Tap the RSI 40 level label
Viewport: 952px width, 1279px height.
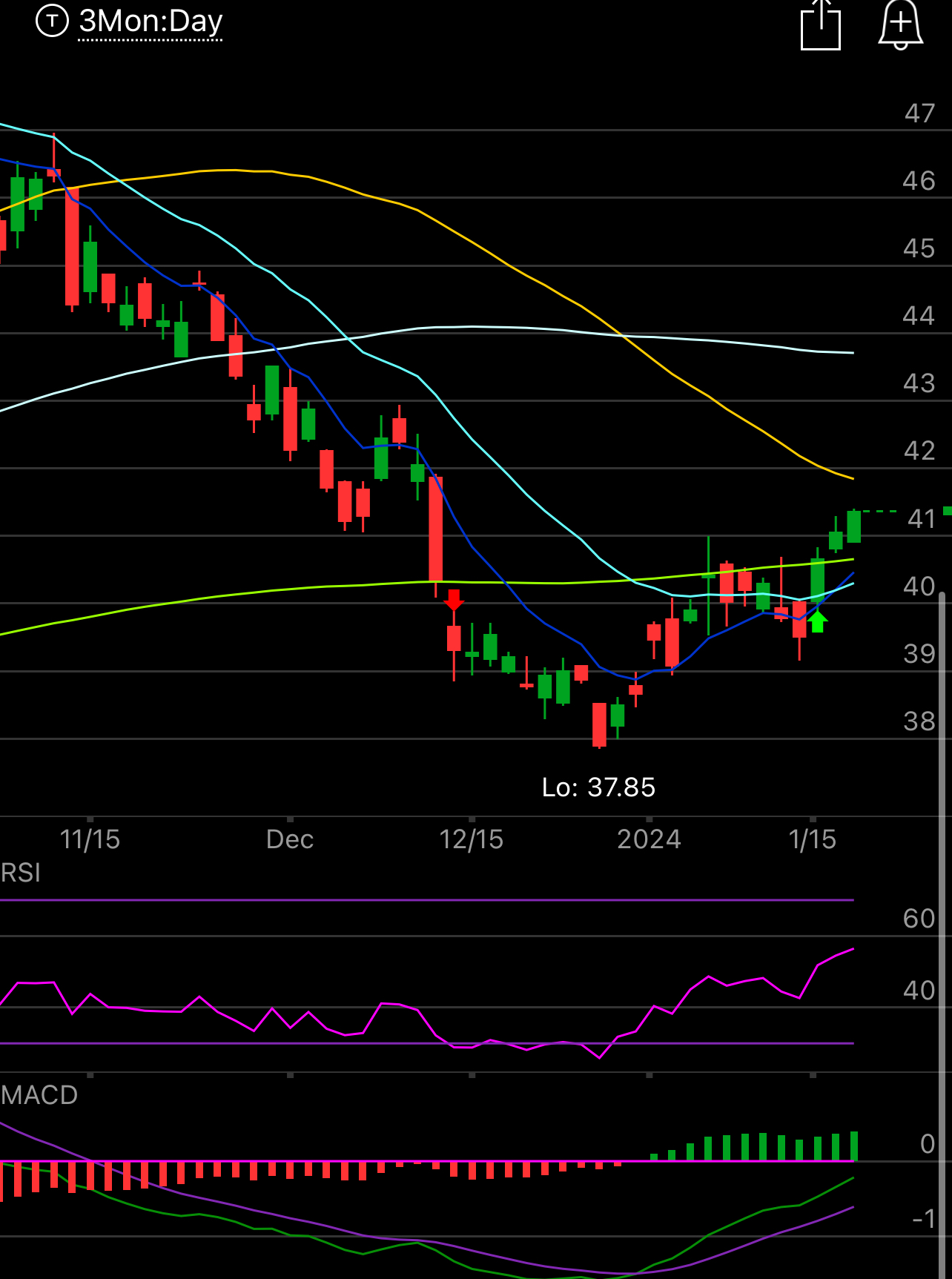919,991
